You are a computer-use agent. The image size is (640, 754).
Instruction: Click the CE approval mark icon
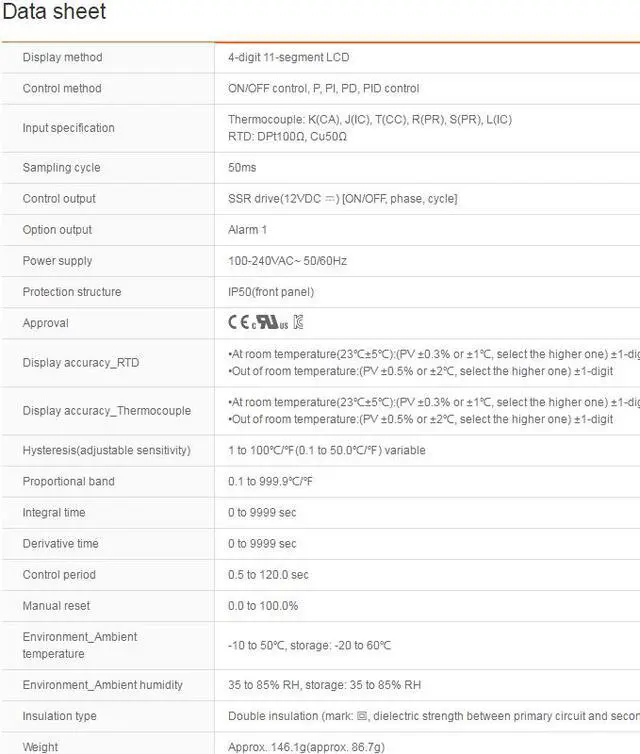coord(238,323)
